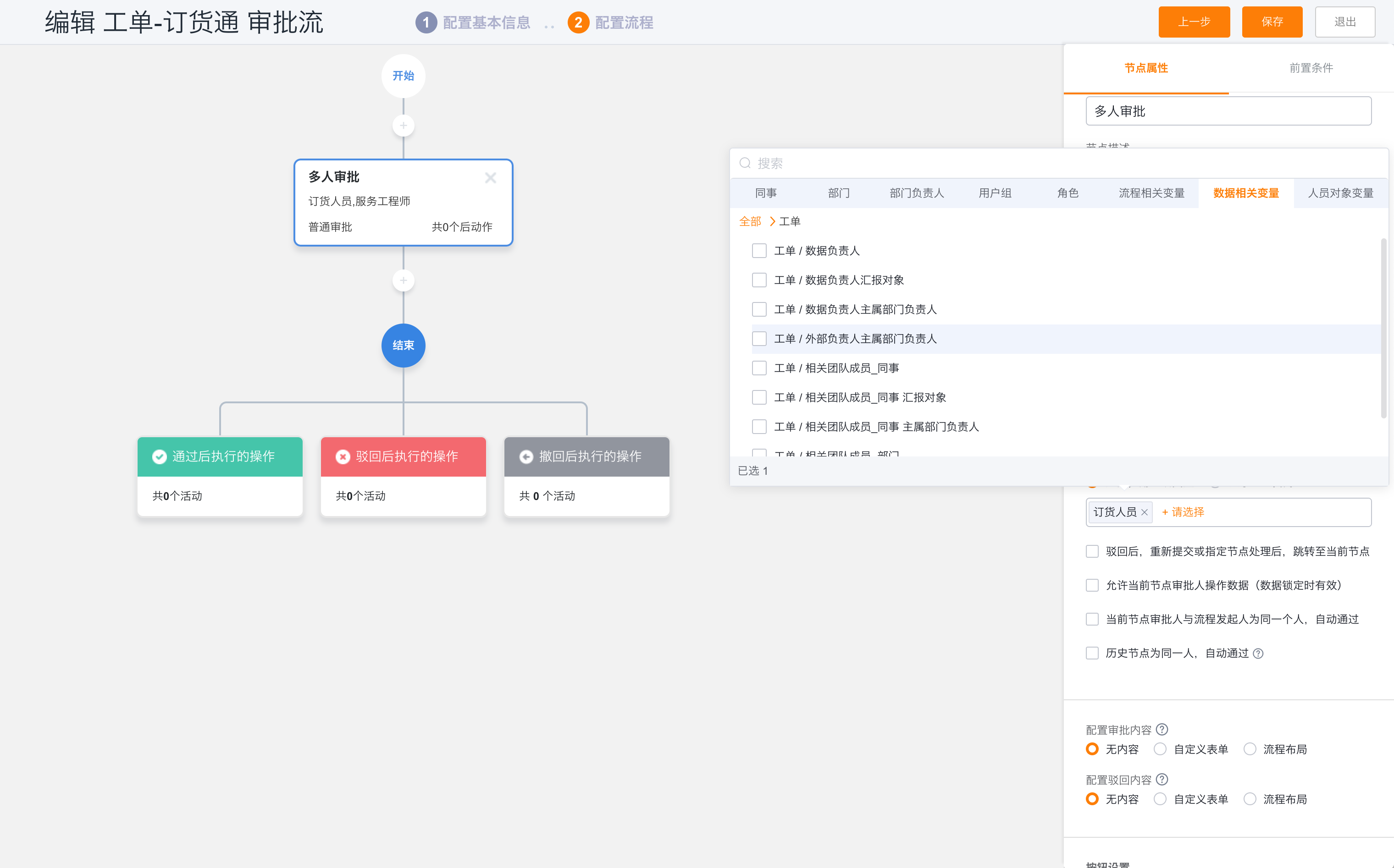The image size is (1394, 868).
Task: Check 工单 / 相关团队成员_同事 主属部门负责人
Action: pos(759,427)
